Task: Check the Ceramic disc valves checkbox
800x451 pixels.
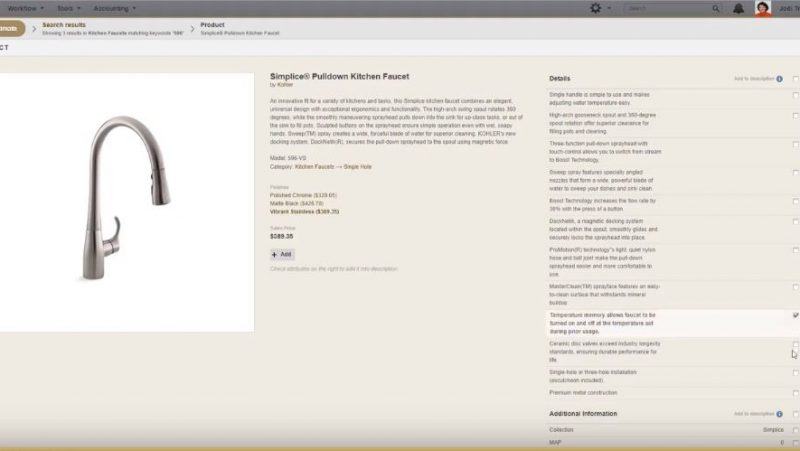Action: [x=796, y=345]
